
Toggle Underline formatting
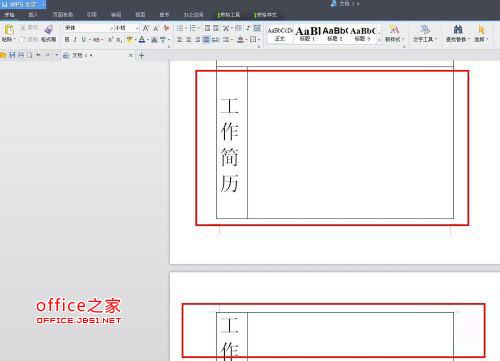(x=83, y=40)
